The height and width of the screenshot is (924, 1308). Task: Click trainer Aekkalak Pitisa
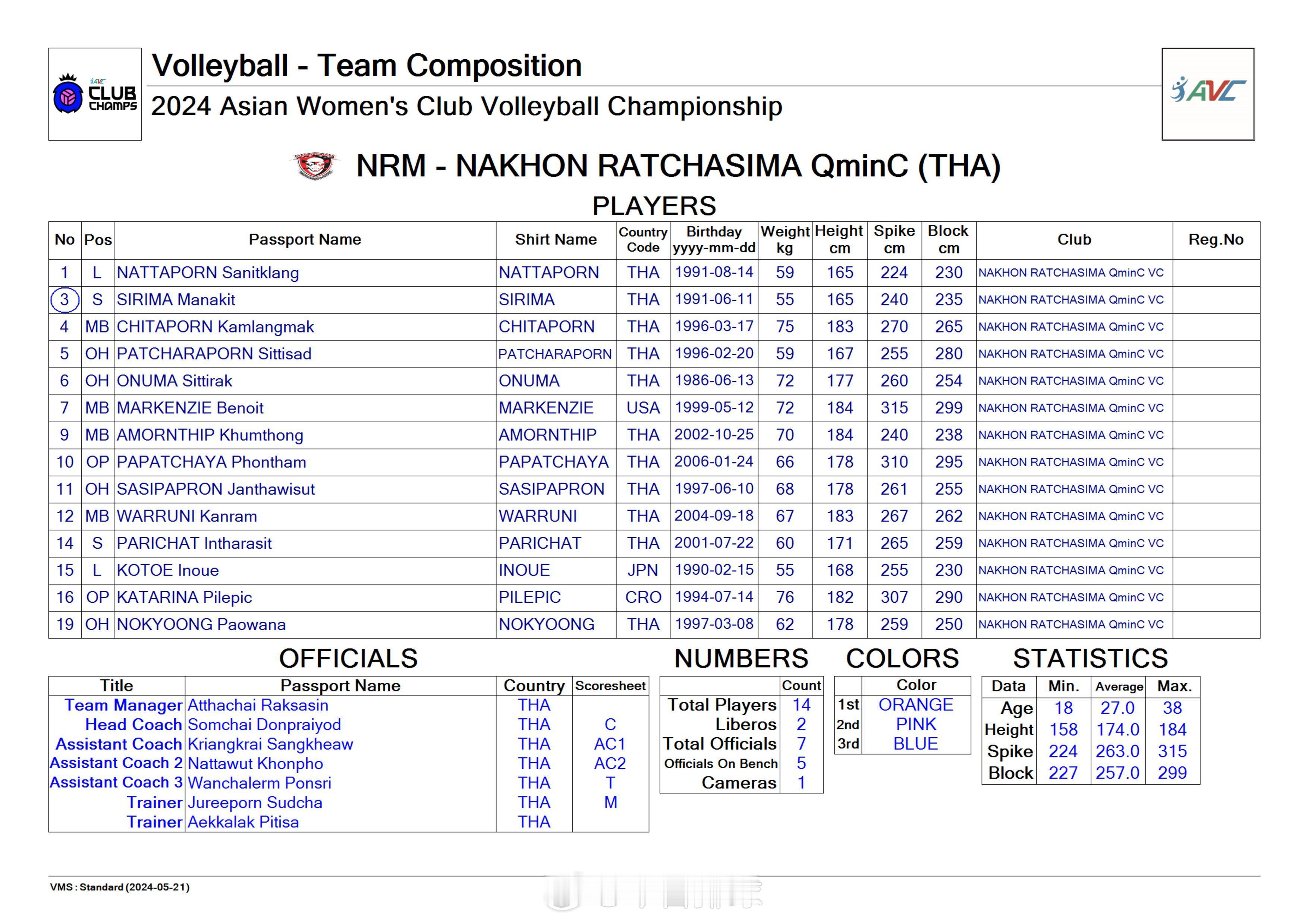coord(243,822)
